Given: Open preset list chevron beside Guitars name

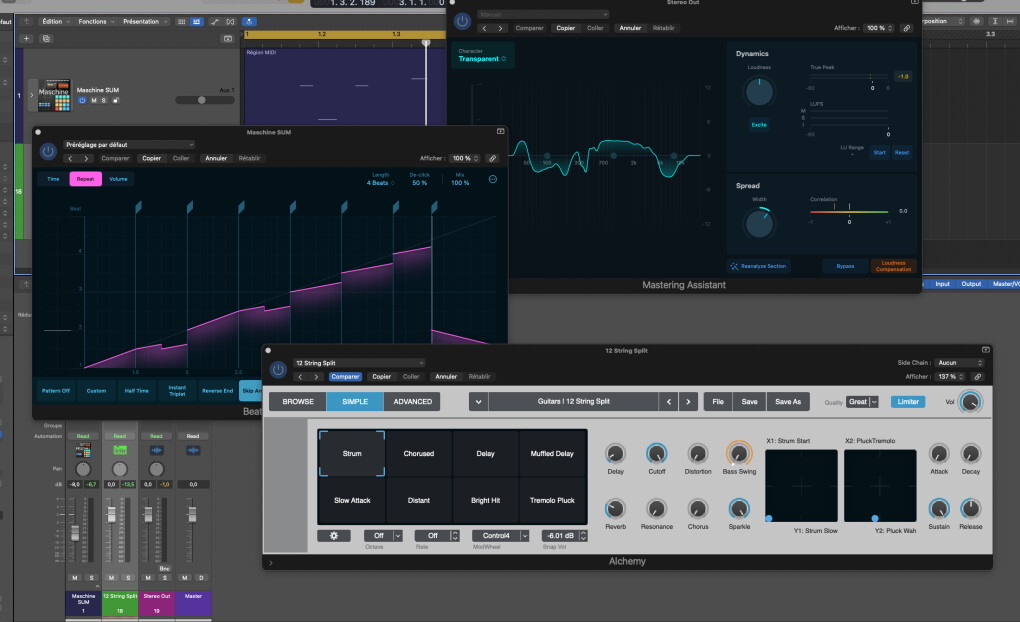Looking at the screenshot, I should point(479,401).
